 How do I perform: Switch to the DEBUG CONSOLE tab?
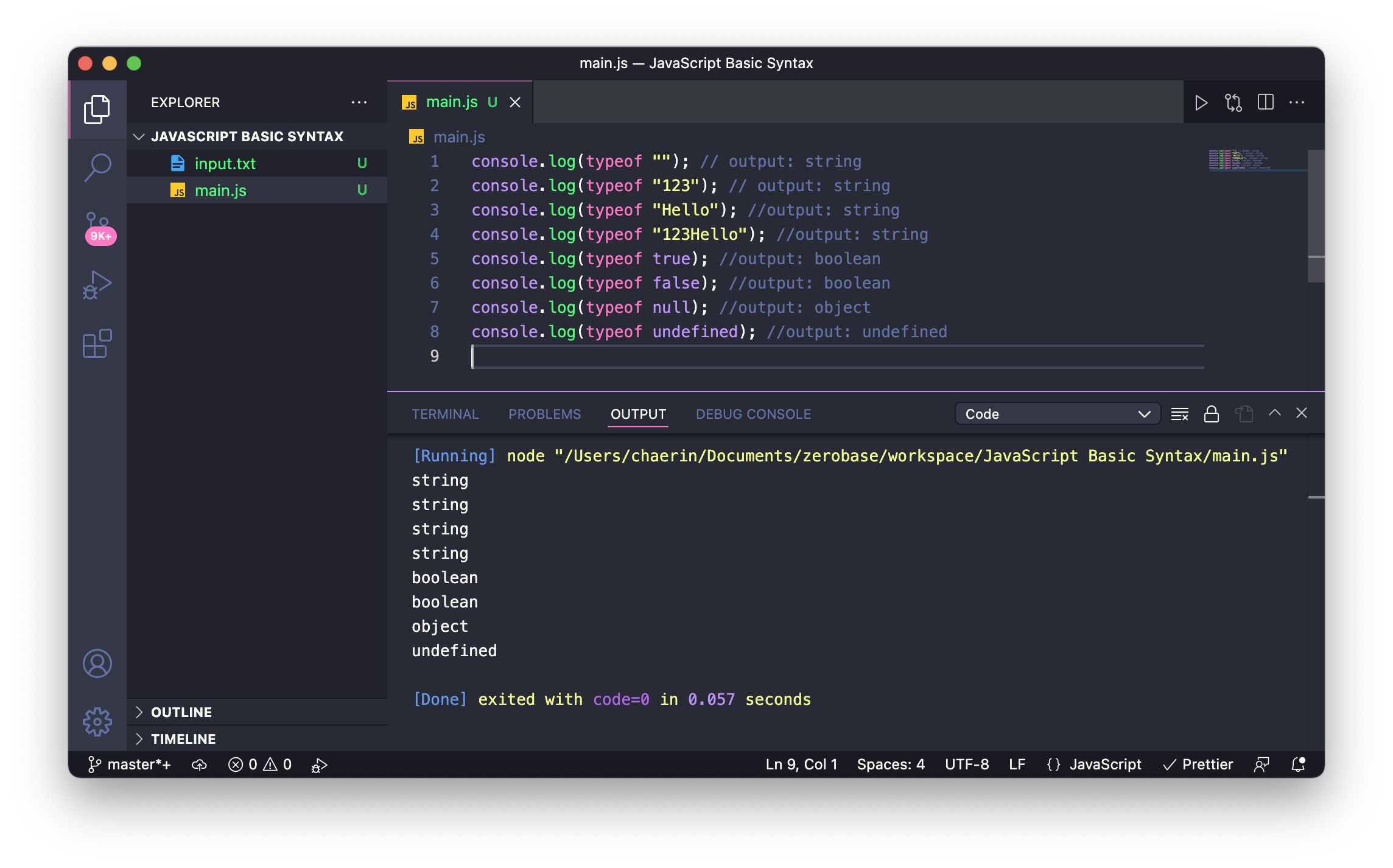pos(753,414)
